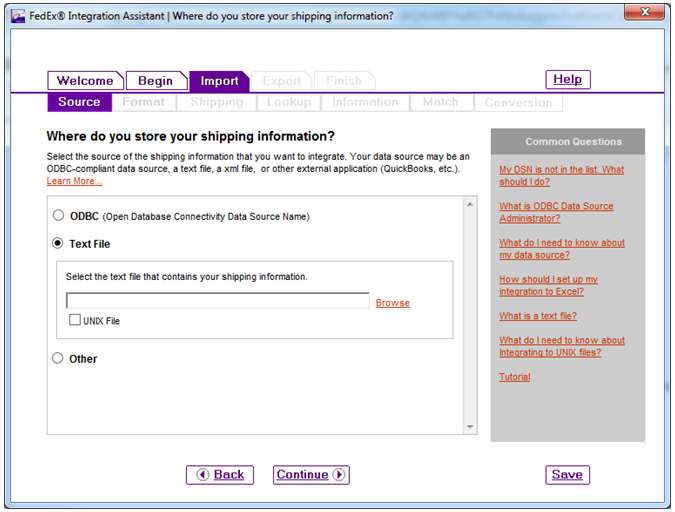The height and width of the screenshot is (512, 675).
Task: Click the Back button
Action: pos(220,475)
